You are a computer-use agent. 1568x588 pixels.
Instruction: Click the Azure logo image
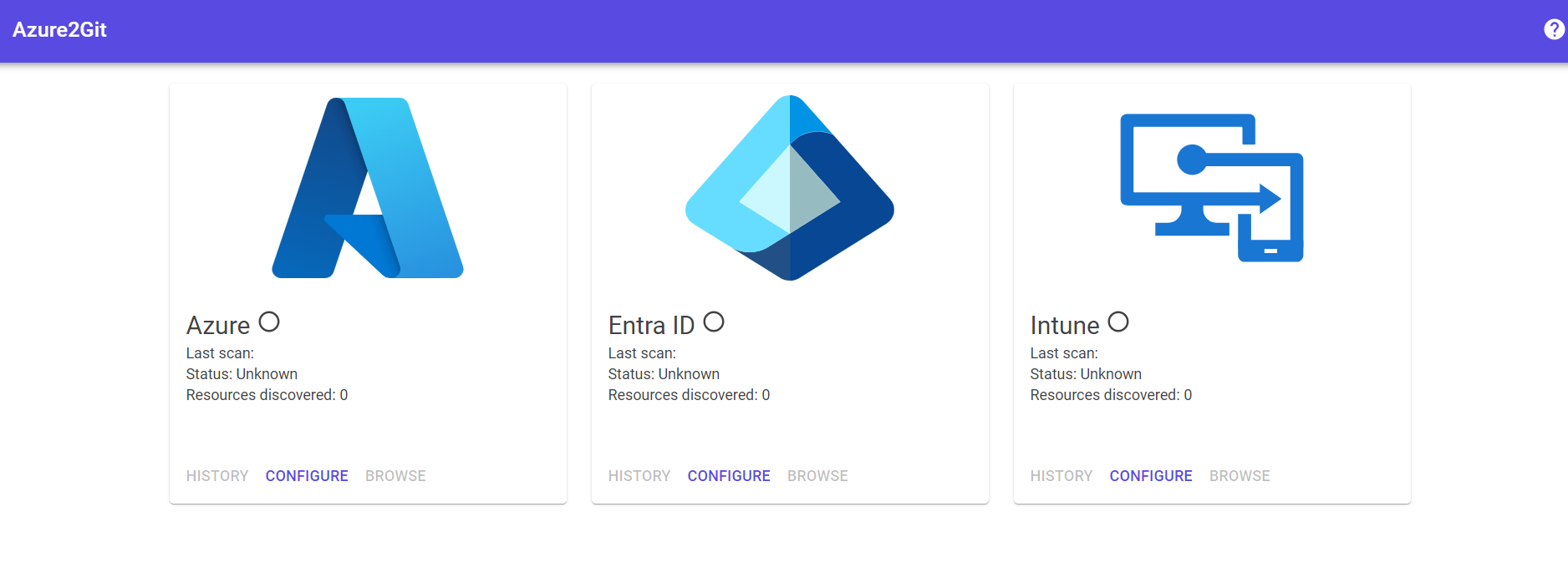(x=368, y=188)
